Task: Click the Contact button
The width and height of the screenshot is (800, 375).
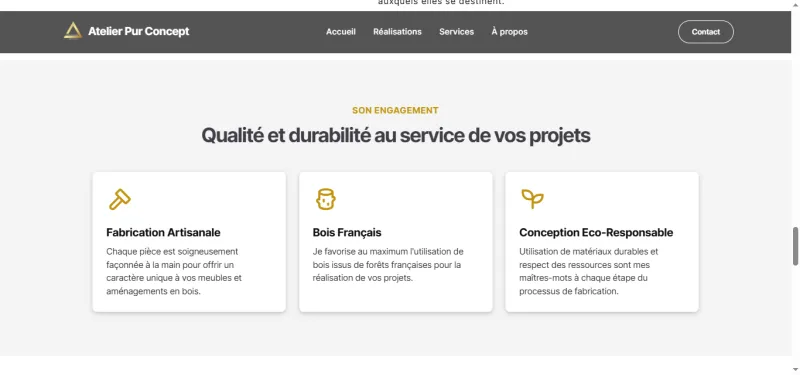Action: tap(706, 32)
